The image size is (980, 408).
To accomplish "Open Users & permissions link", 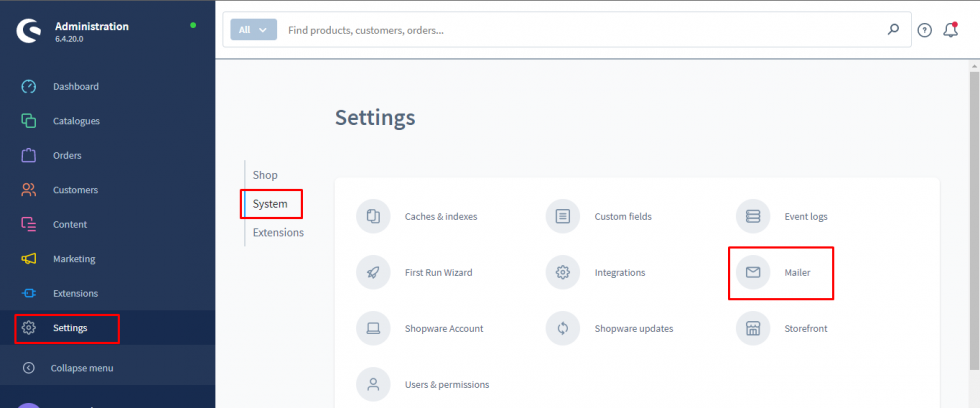I will 446,384.
